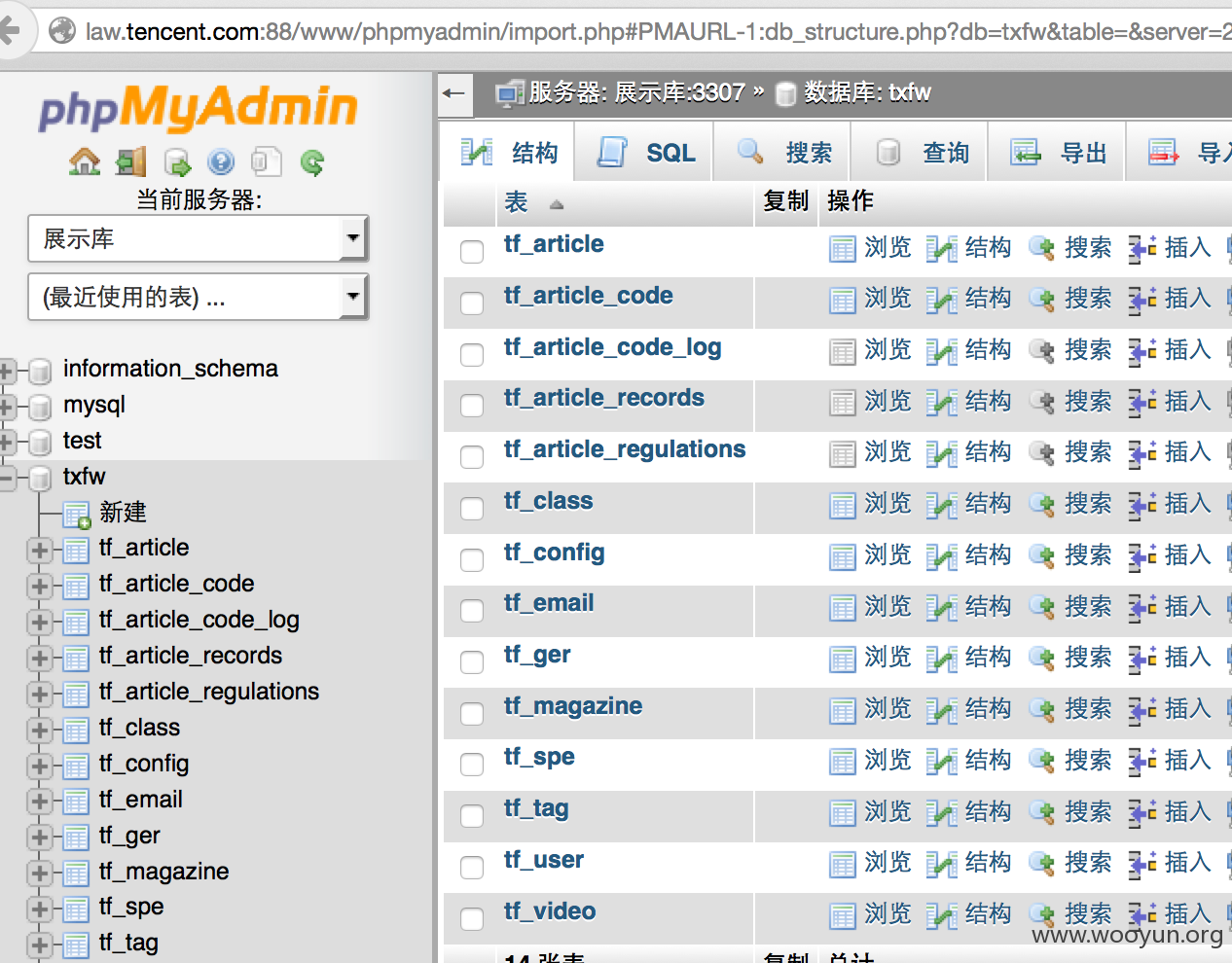Expand the mysql database node

7,406
